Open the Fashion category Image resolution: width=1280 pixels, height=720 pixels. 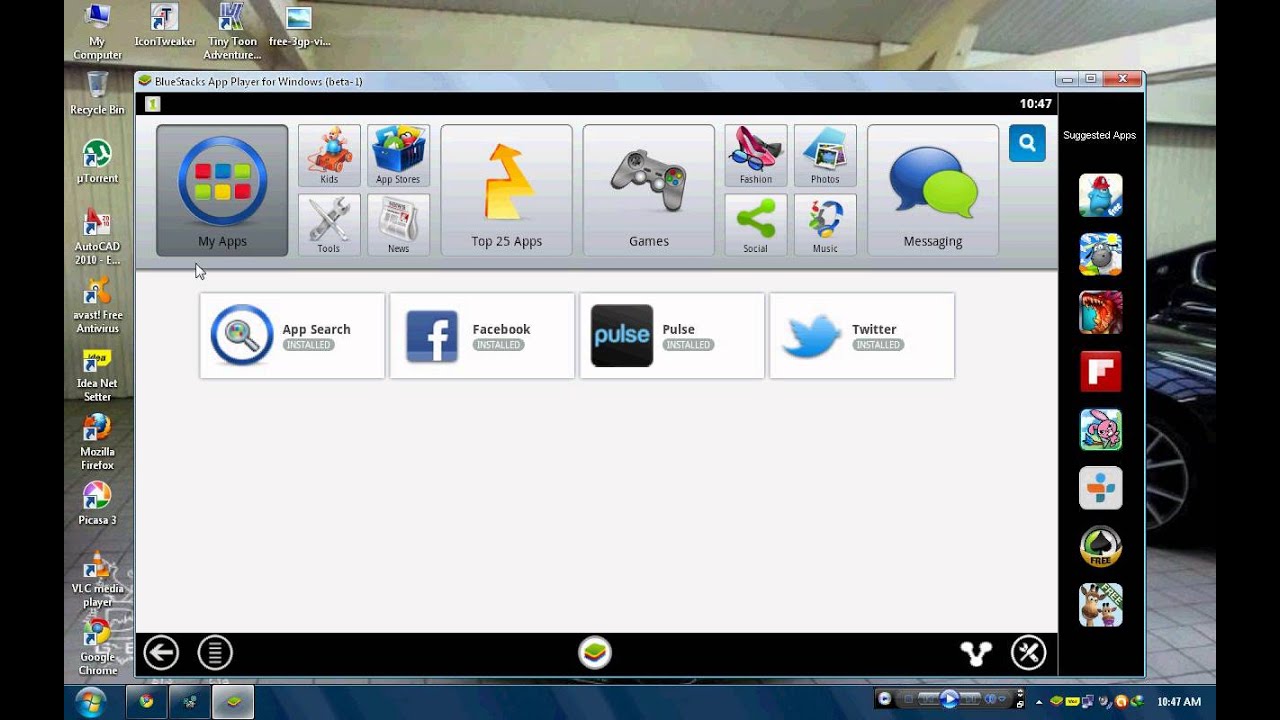(x=756, y=156)
